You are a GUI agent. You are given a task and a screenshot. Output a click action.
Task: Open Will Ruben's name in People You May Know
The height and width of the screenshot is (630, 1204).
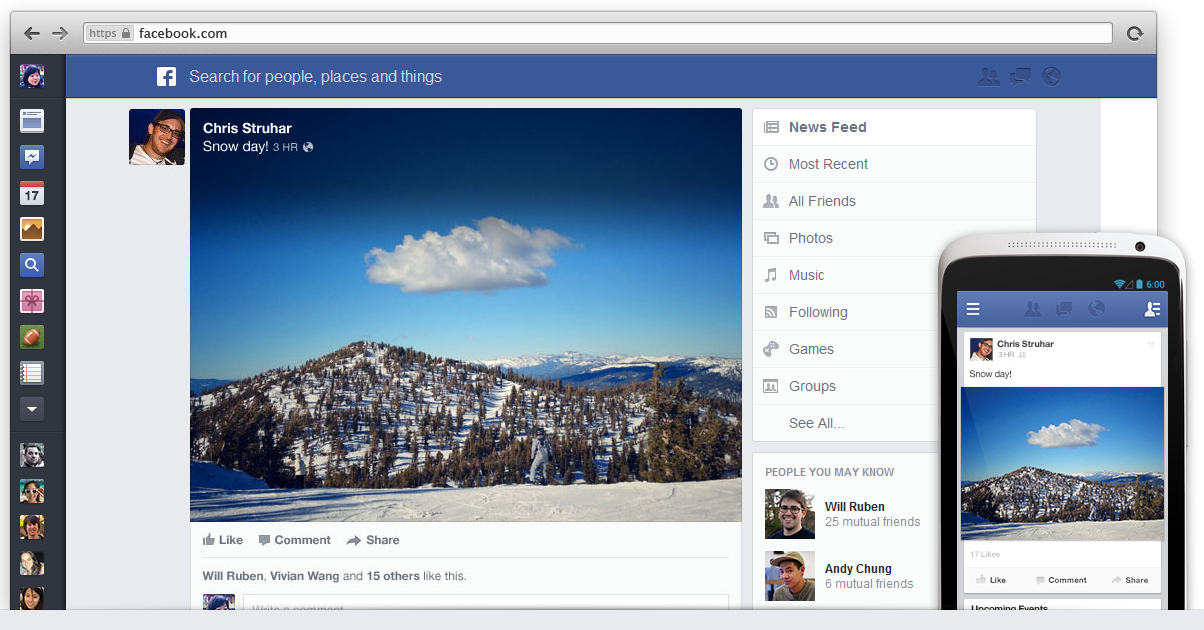(x=855, y=507)
